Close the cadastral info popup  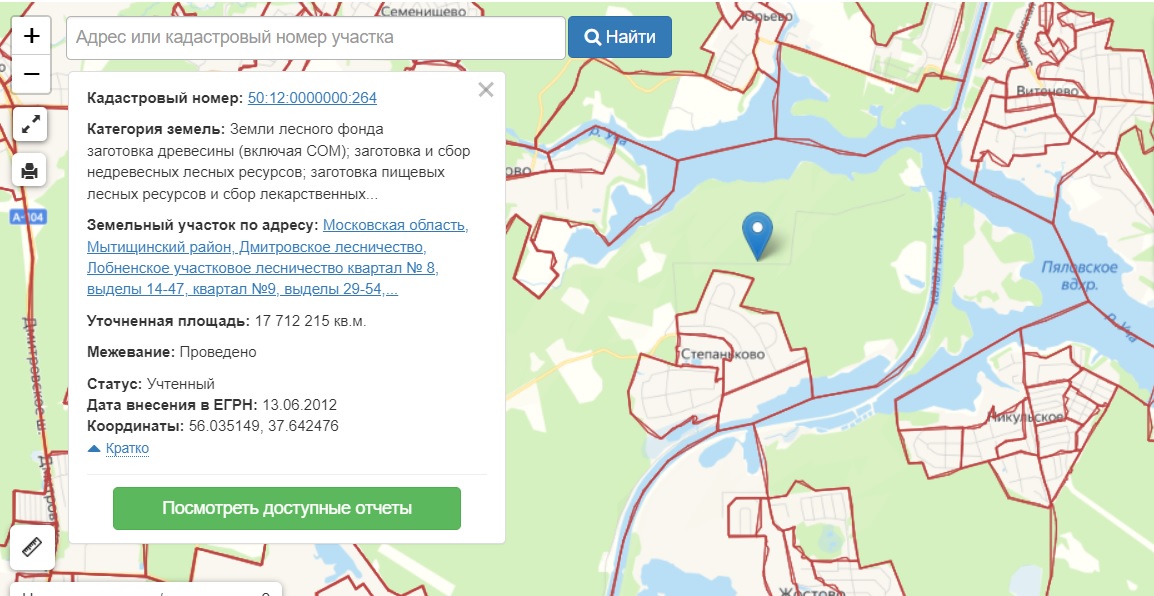tap(486, 90)
